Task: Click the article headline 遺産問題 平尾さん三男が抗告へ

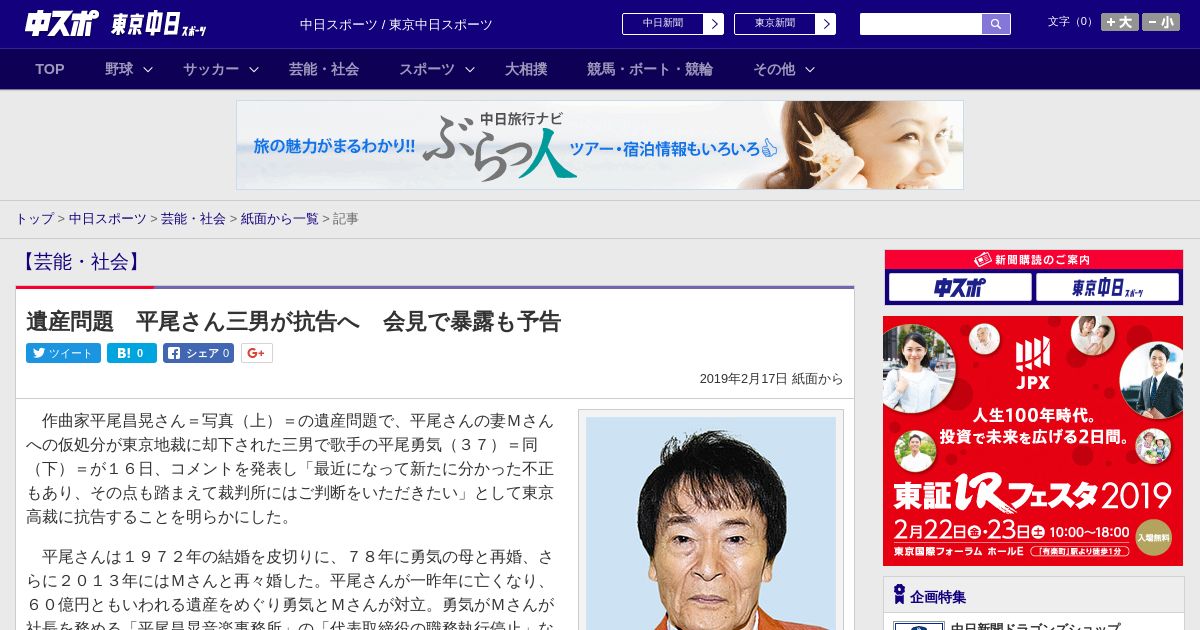Action: coord(293,321)
